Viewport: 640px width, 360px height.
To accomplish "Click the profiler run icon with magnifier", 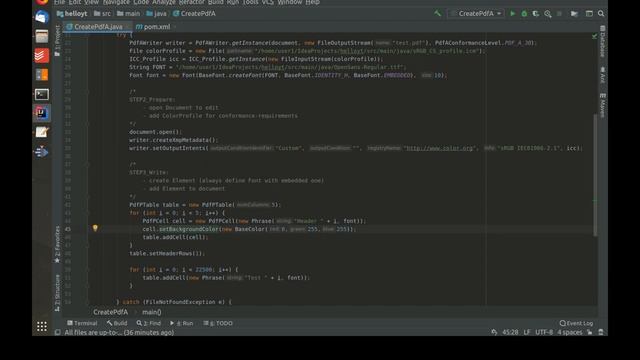I will [x=548, y=14].
